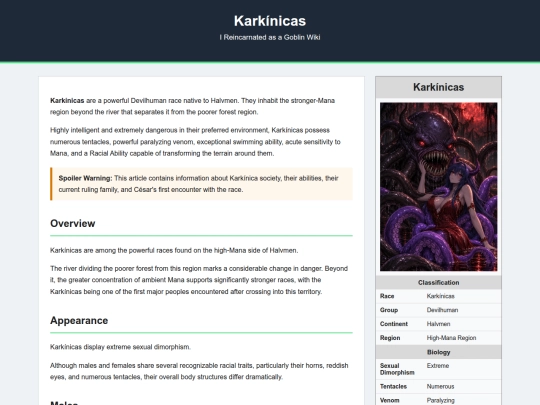Image resolution: width=540 pixels, height=405 pixels.
Task: Click the Race value 'Karkínicas' in the infobox
Action: click(440, 296)
